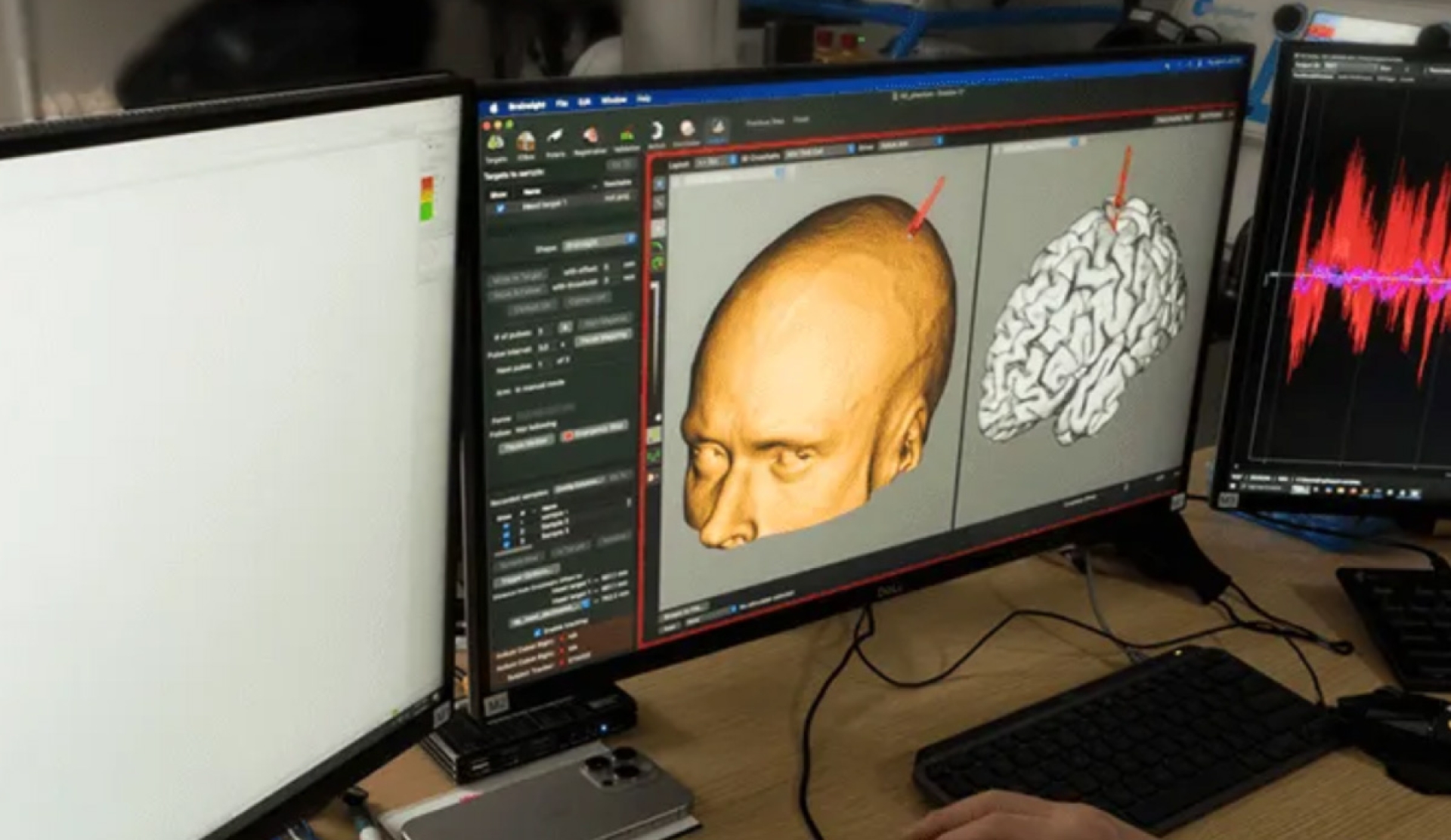
Task: Toggle the Enable tracking checkbox
Action: (538, 632)
